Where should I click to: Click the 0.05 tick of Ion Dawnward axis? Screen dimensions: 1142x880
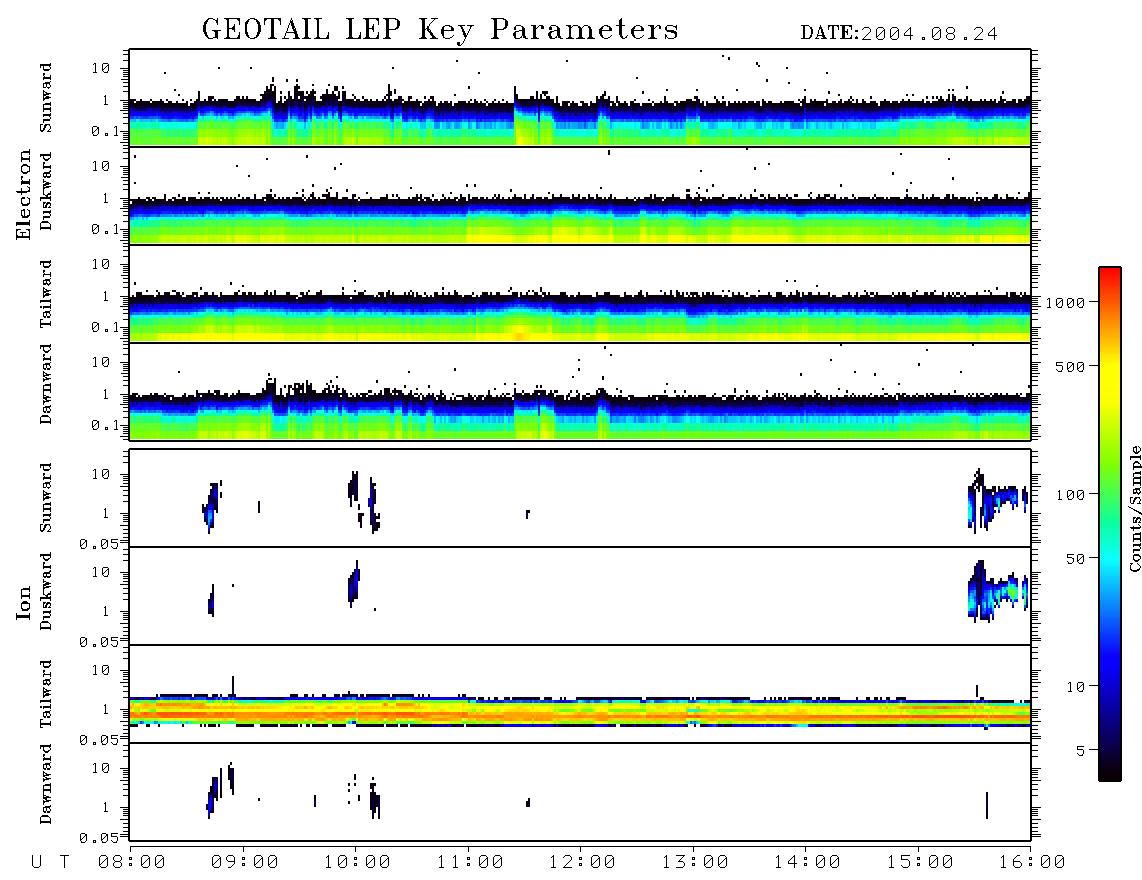coord(98,838)
